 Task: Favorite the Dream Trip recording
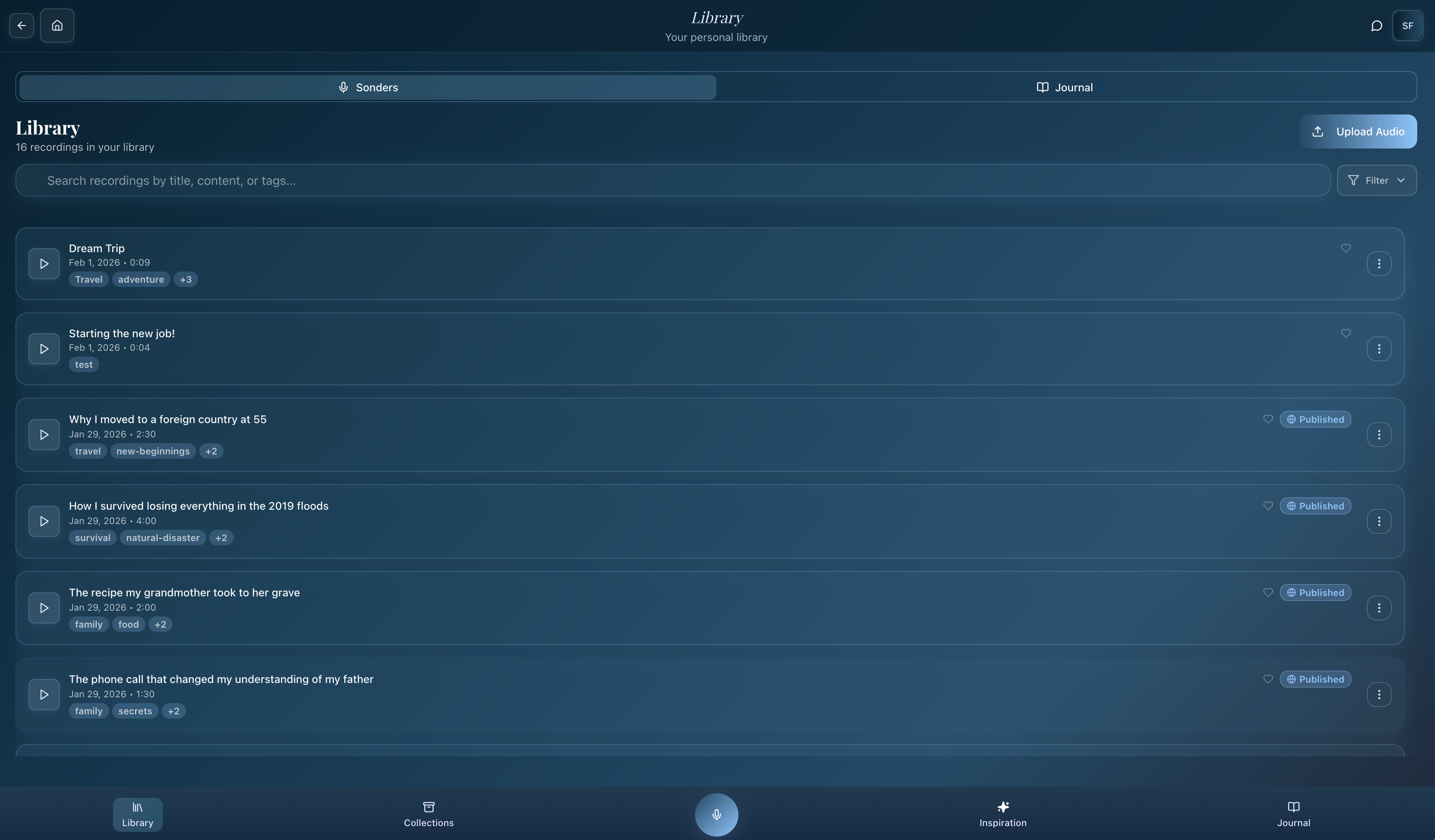coord(1346,248)
